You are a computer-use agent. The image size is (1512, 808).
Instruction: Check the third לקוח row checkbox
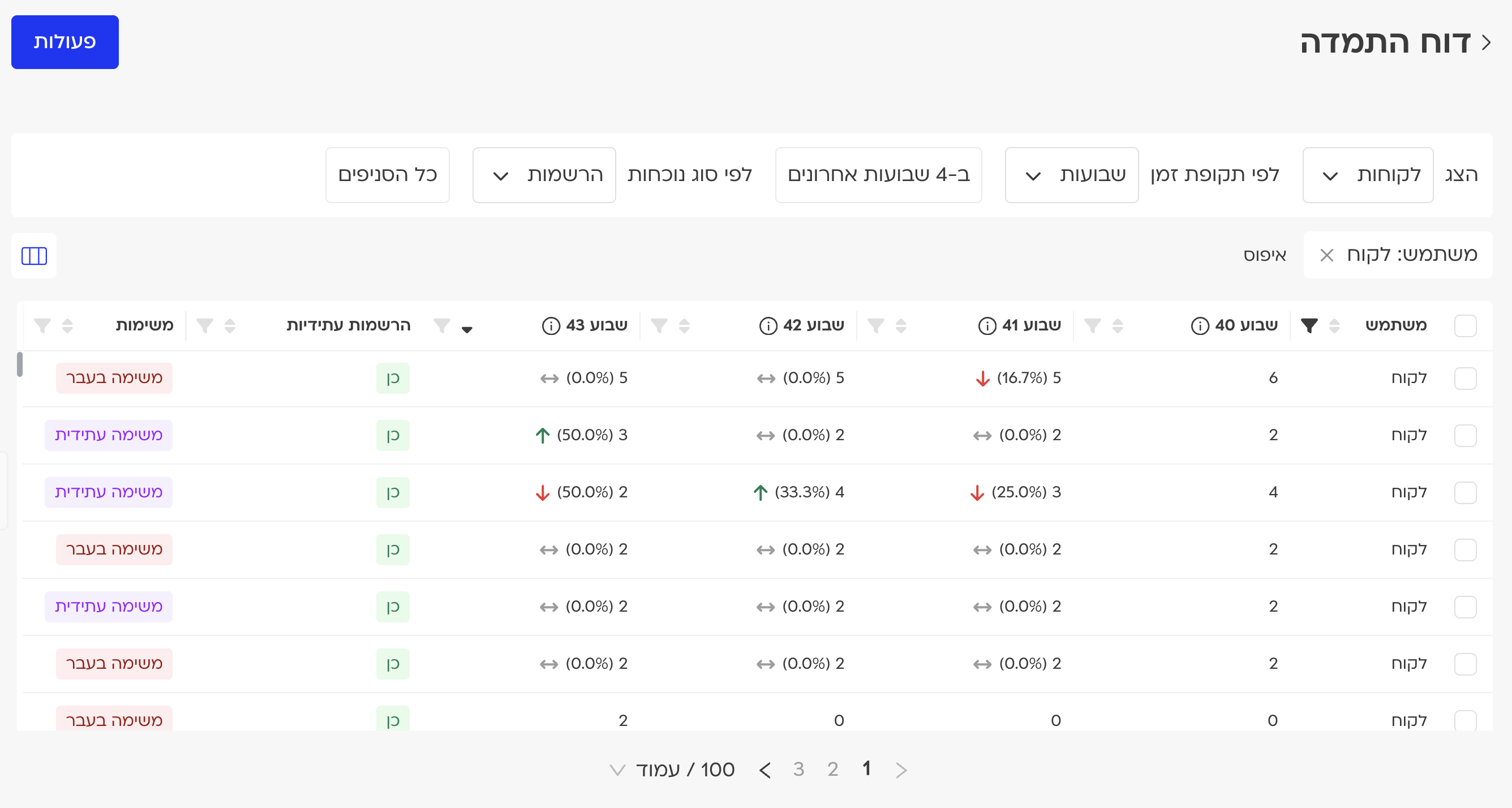1465,493
